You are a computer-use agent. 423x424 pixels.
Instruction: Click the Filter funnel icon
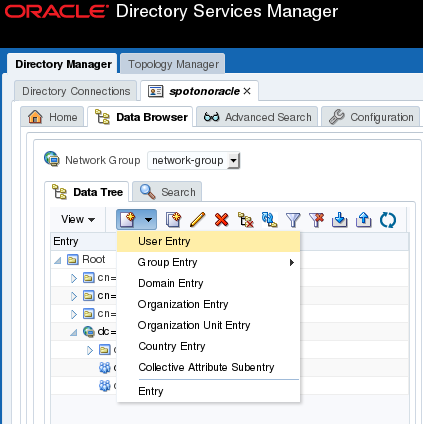(293, 220)
